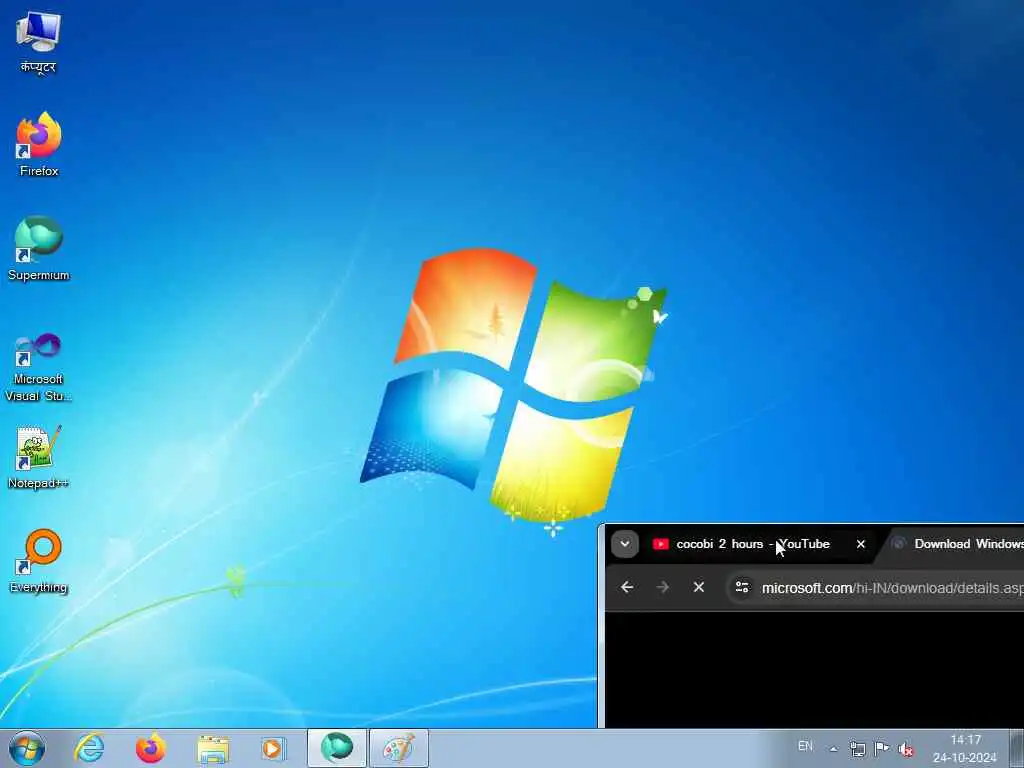1024x768 pixels.
Task: Open the browser tab search dropdown
Action: tap(624, 544)
